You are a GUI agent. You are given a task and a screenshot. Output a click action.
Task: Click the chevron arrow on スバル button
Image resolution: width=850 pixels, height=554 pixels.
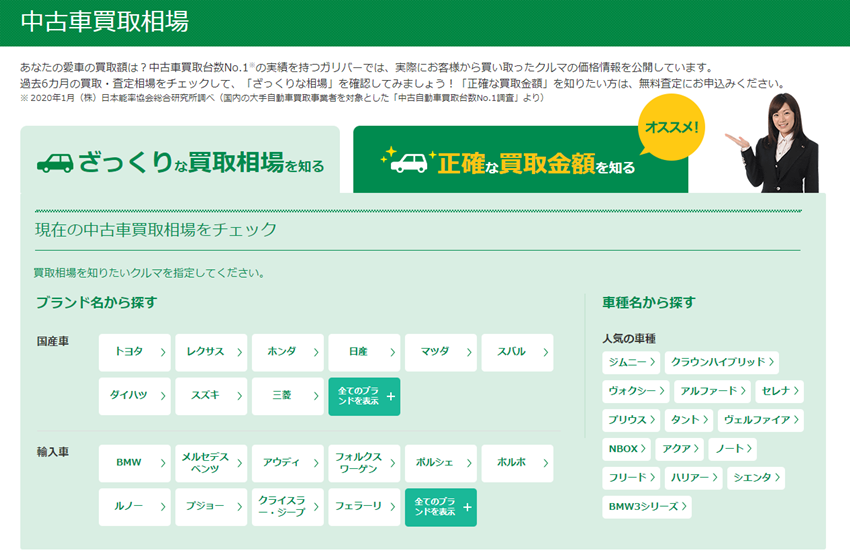[x=545, y=353]
